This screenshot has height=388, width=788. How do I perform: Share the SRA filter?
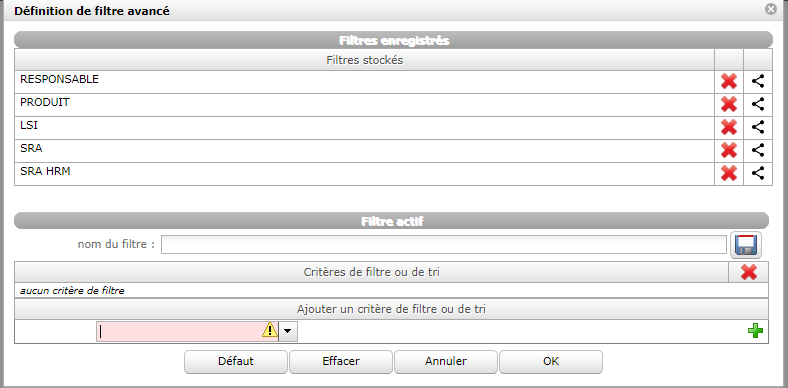pos(758,151)
